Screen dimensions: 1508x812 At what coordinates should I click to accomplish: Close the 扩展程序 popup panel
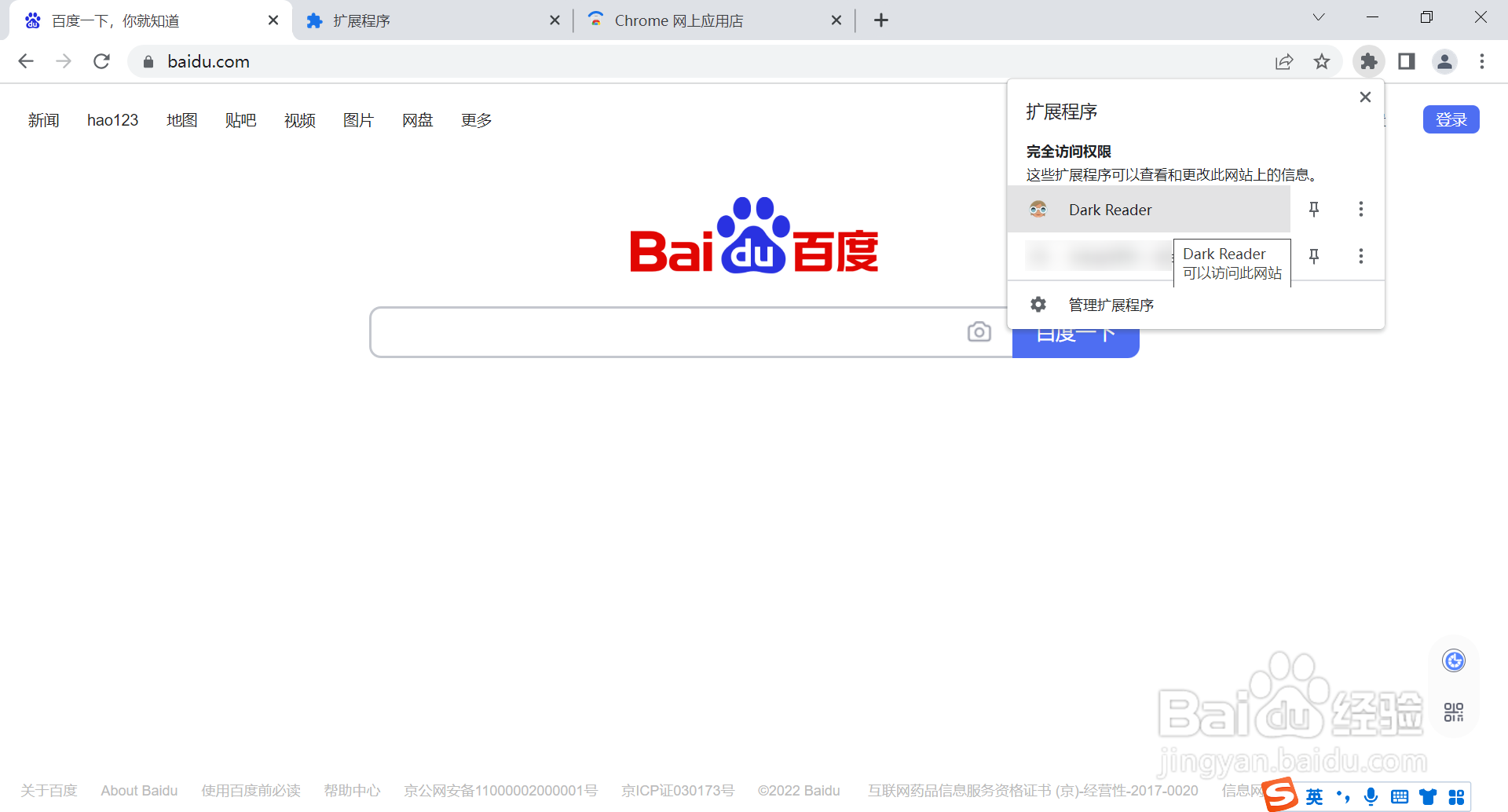click(1365, 97)
